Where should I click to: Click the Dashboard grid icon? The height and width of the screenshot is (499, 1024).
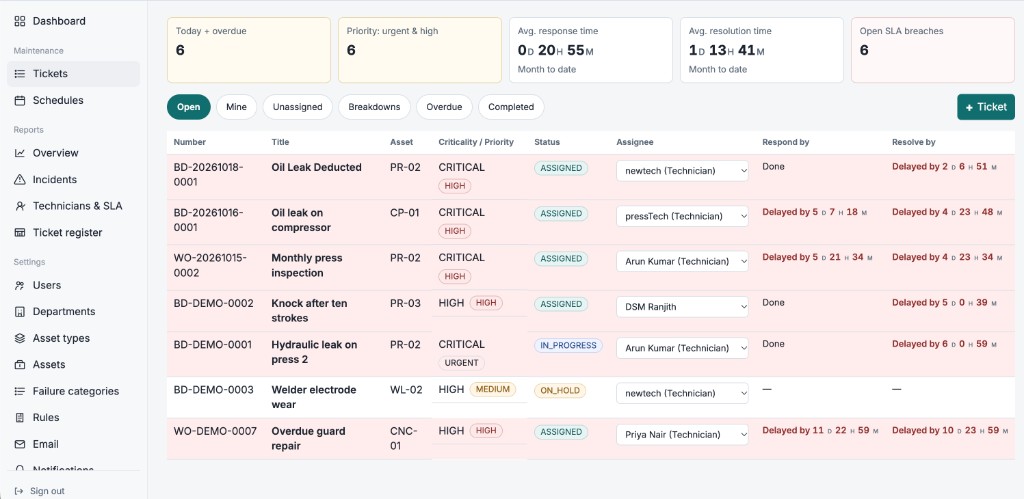tap(20, 21)
